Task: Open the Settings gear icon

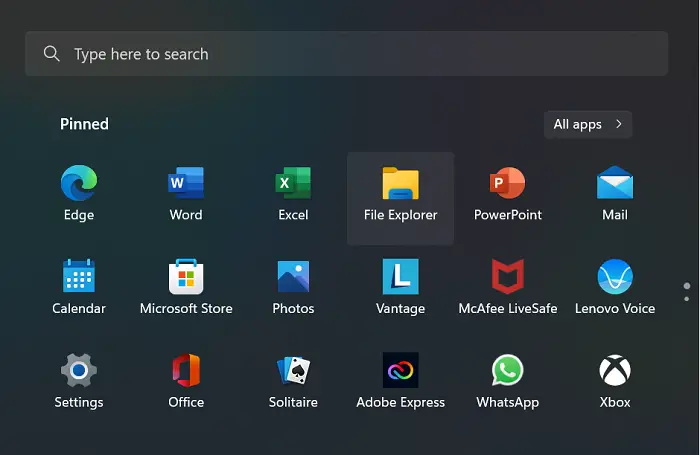Action: coord(79,370)
